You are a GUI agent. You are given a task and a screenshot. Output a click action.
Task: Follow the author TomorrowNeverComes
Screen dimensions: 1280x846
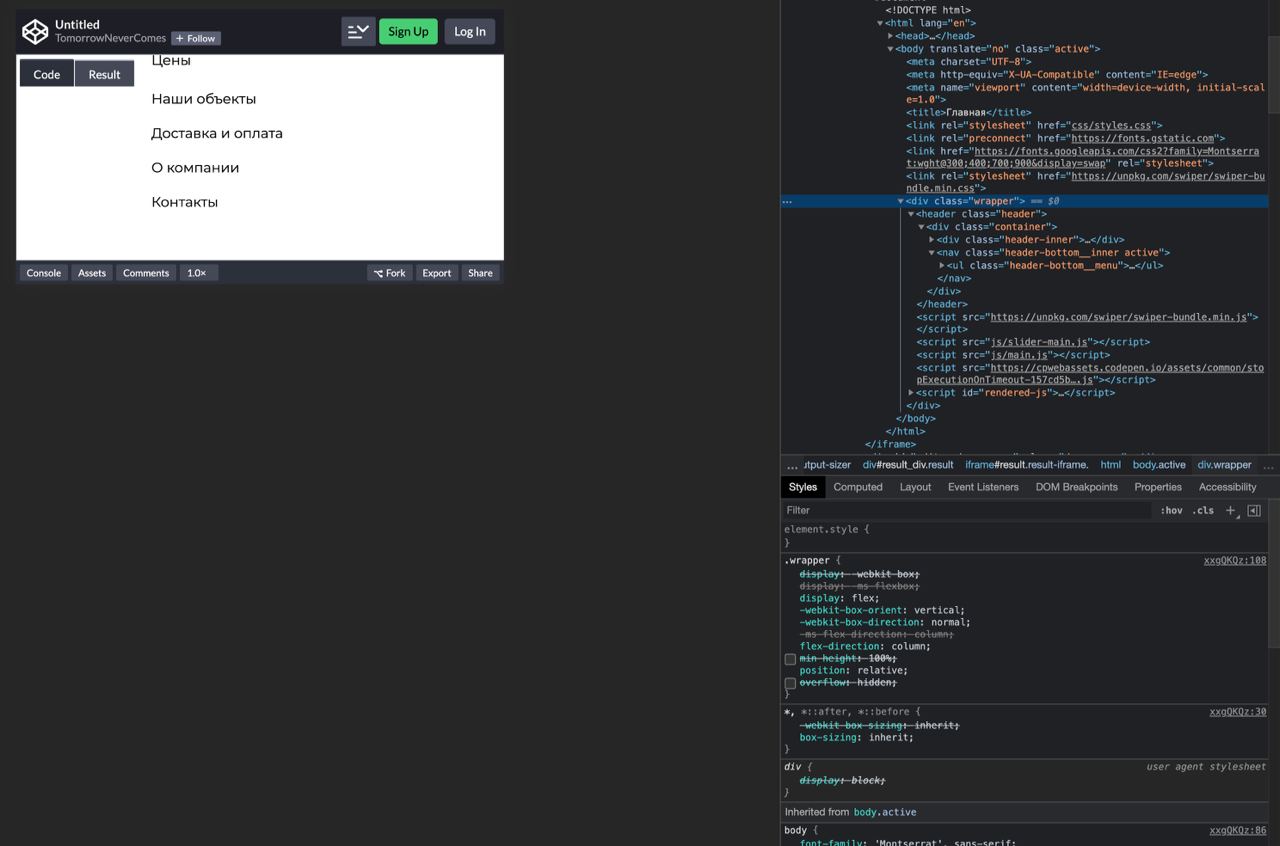(196, 39)
